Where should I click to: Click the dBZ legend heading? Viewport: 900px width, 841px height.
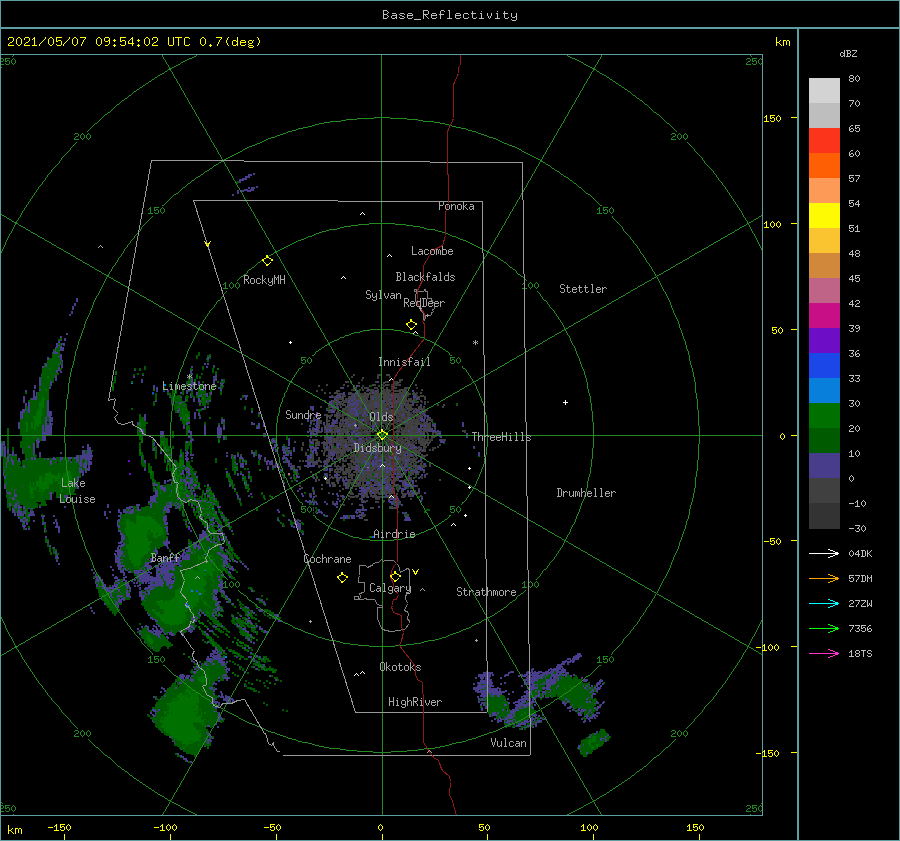[848, 54]
